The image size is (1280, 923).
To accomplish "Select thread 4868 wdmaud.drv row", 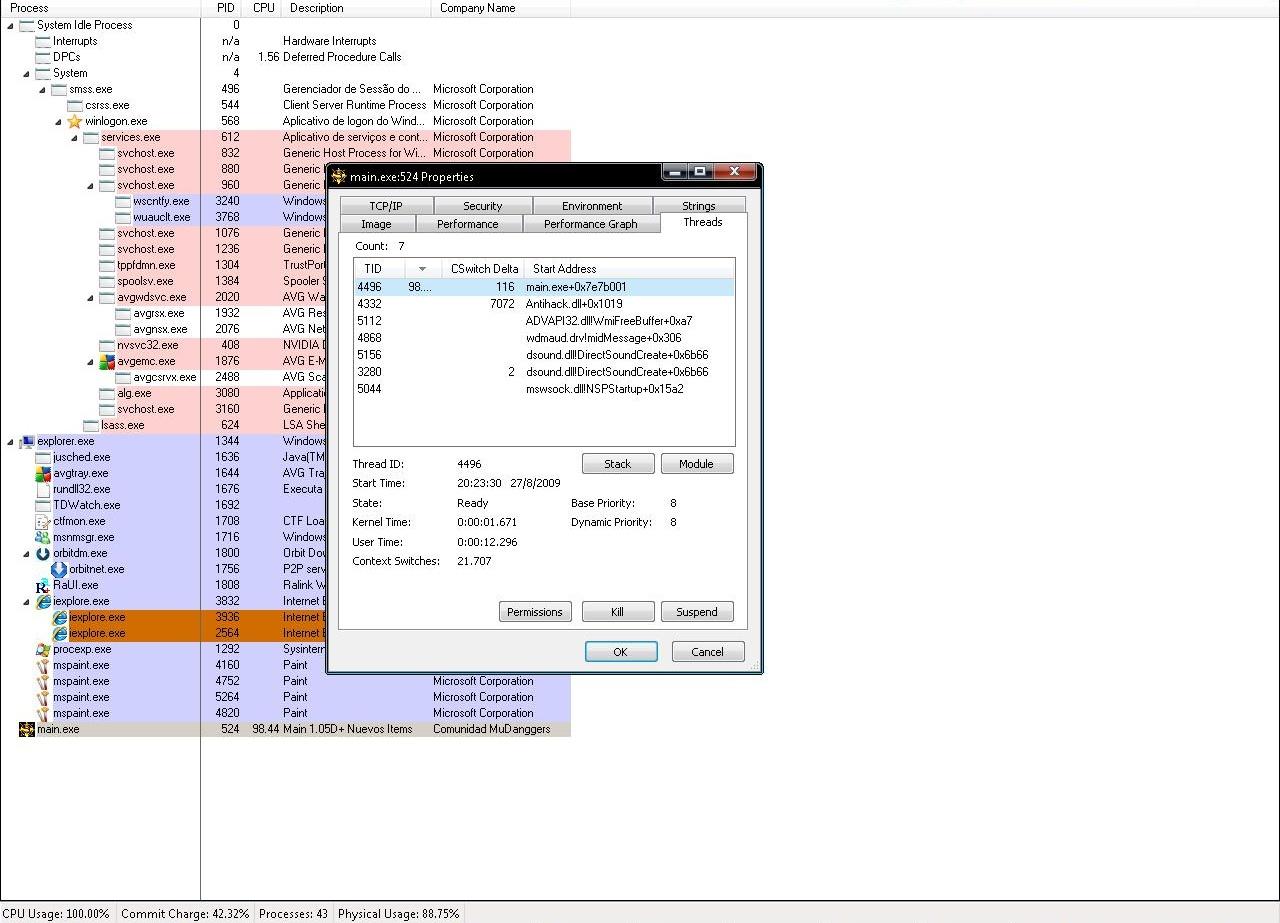I will coord(544,338).
